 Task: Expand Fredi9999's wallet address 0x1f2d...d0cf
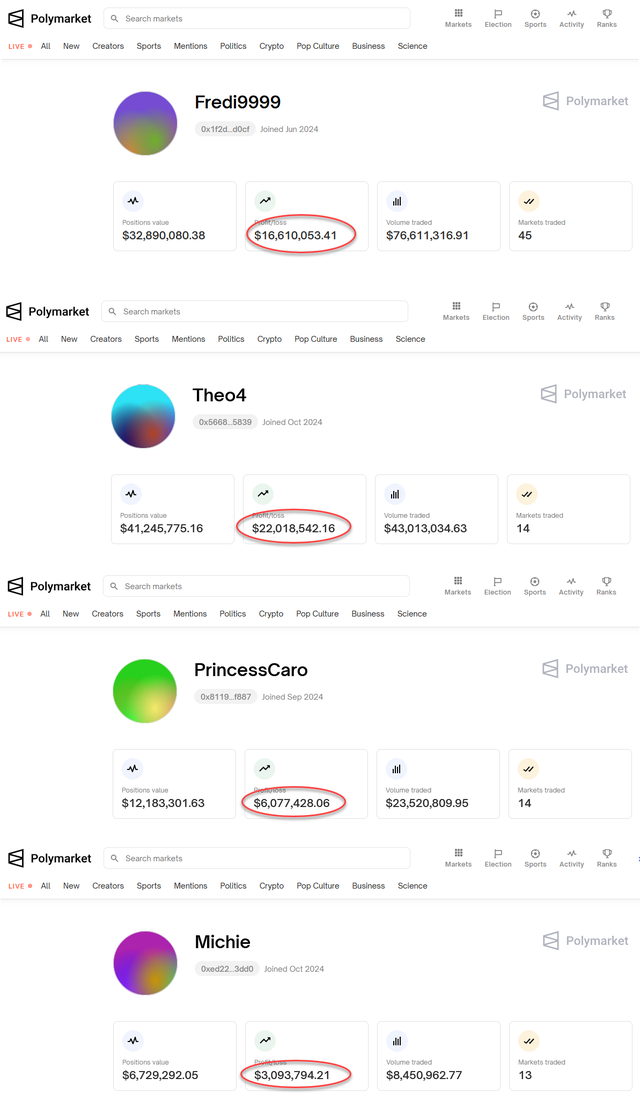click(x=227, y=130)
